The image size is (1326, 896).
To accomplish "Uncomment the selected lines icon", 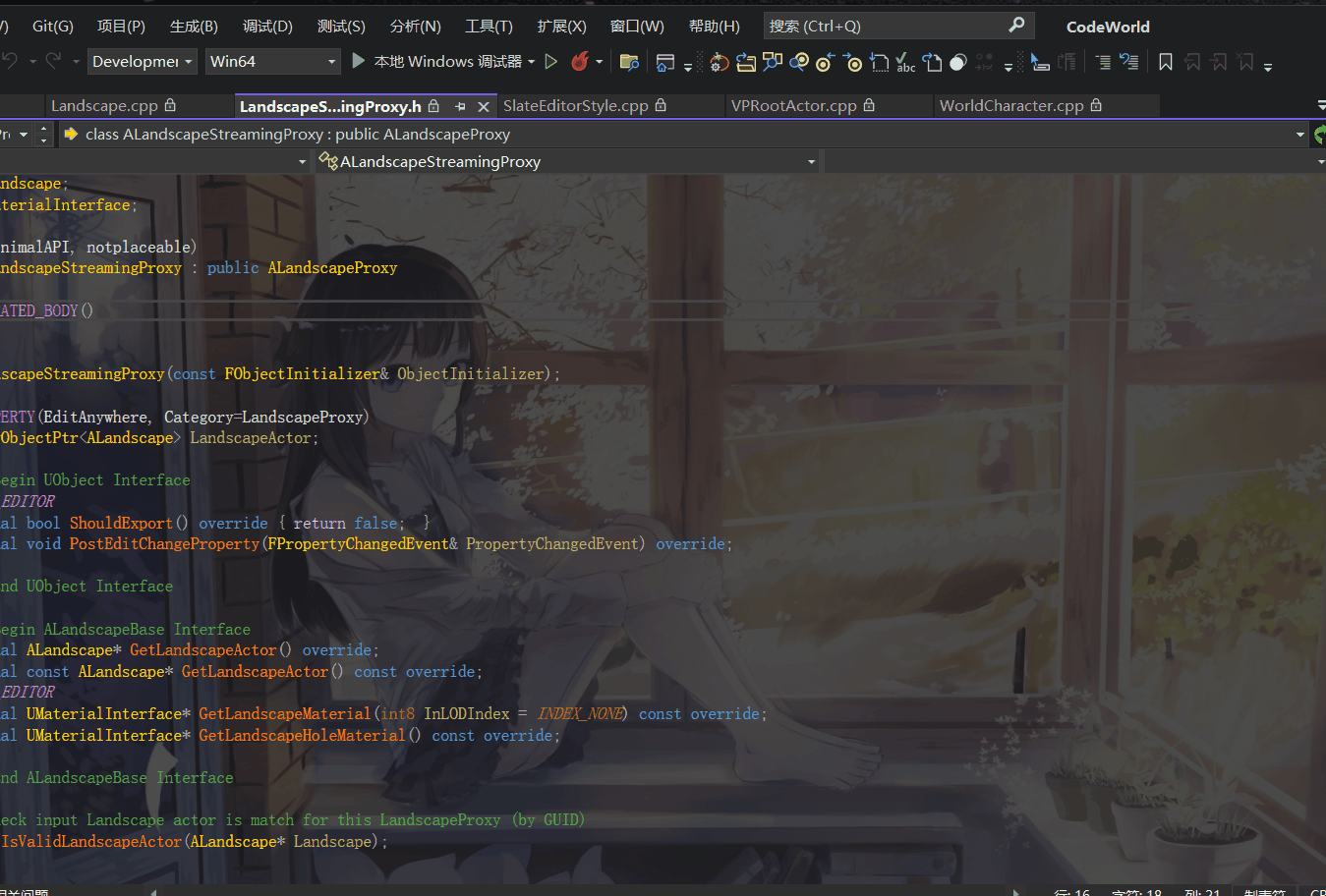I will [1128, 62].
